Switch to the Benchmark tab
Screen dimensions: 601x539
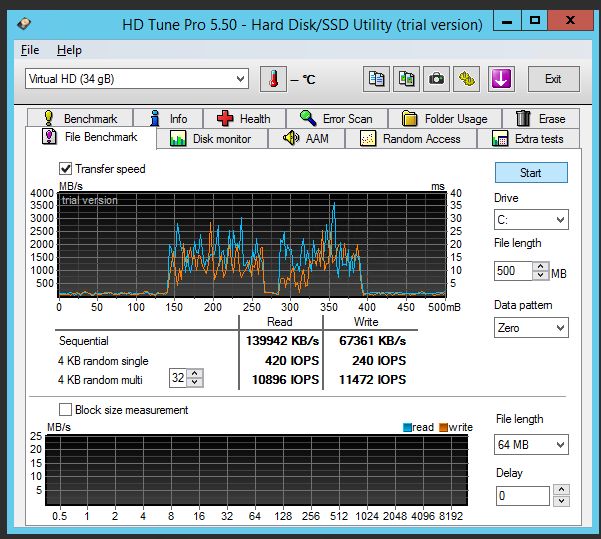[x=80, y=118]
